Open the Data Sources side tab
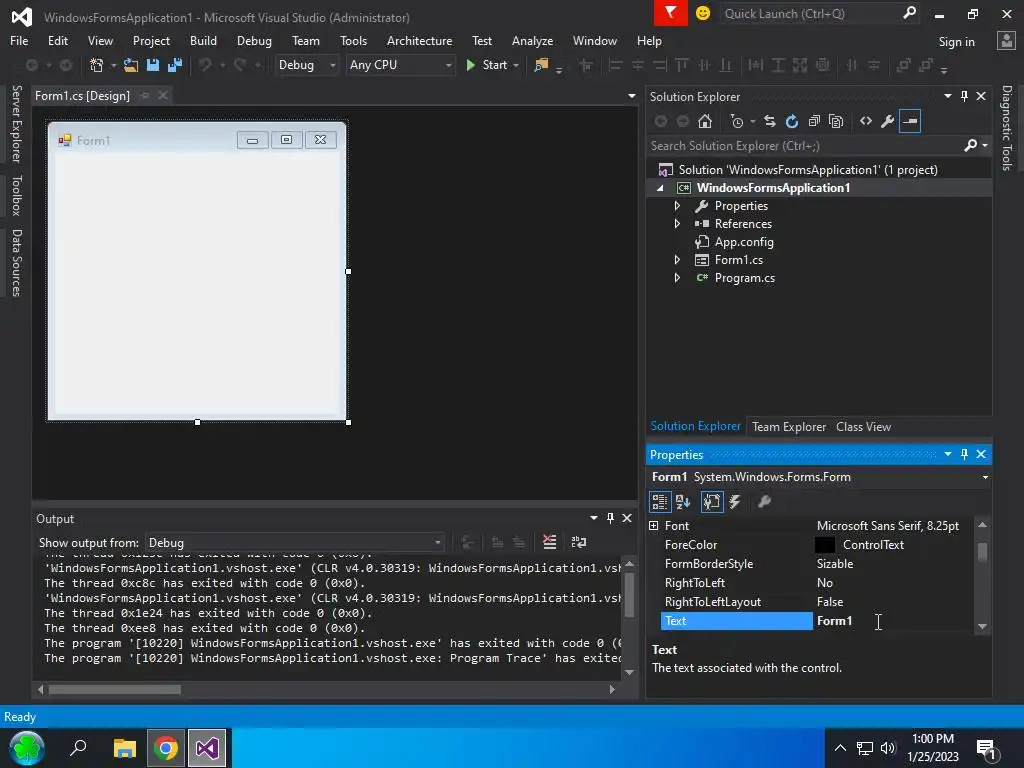 [16, 263]
